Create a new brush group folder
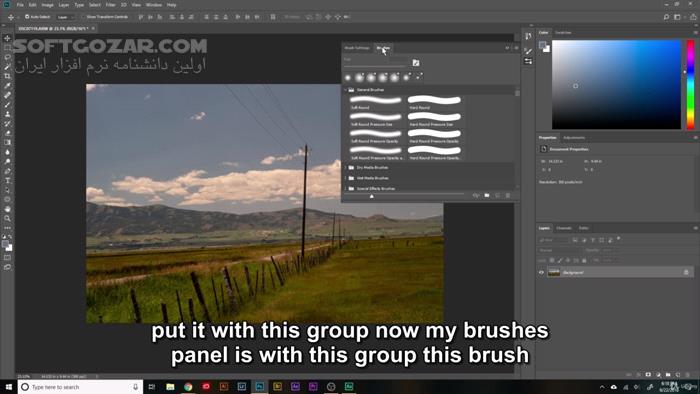The image size is (700, 394). tap(487, 195)
